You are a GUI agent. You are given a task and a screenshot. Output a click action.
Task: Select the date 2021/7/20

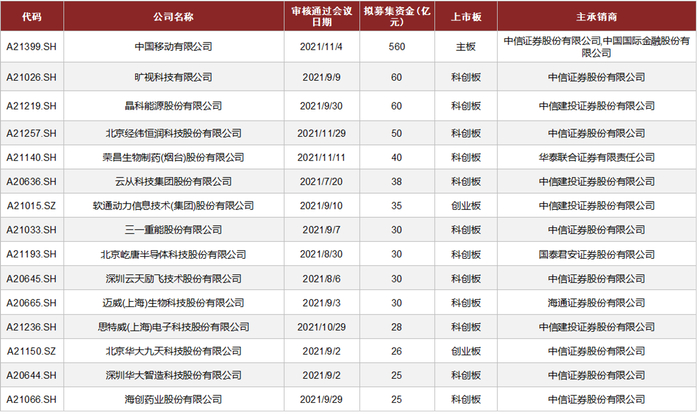(321, 181)
